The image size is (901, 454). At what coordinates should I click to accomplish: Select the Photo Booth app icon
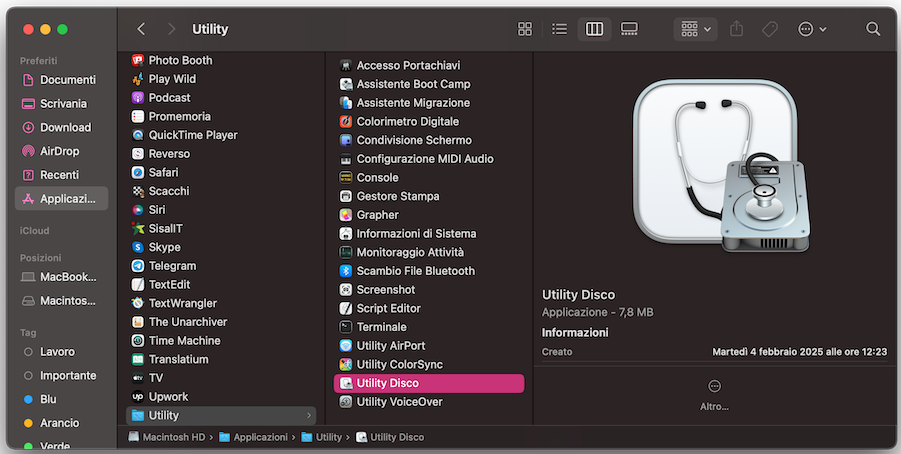(138, 60)
